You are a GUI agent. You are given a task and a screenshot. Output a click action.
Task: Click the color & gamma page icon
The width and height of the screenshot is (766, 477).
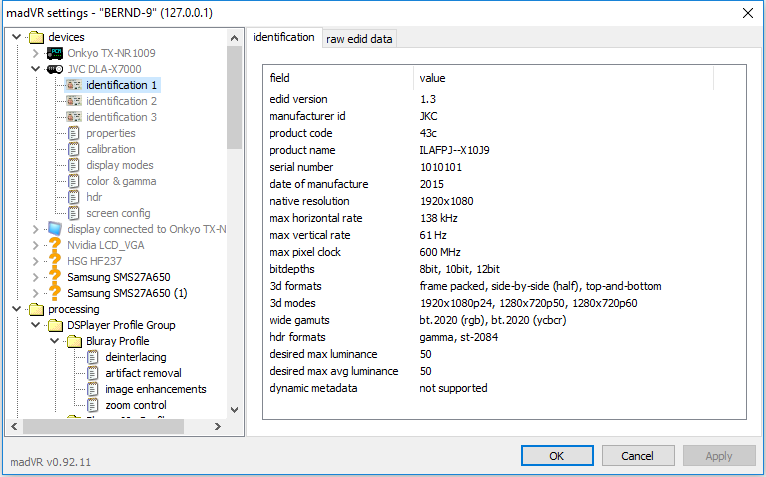click(x=74, y=181)
